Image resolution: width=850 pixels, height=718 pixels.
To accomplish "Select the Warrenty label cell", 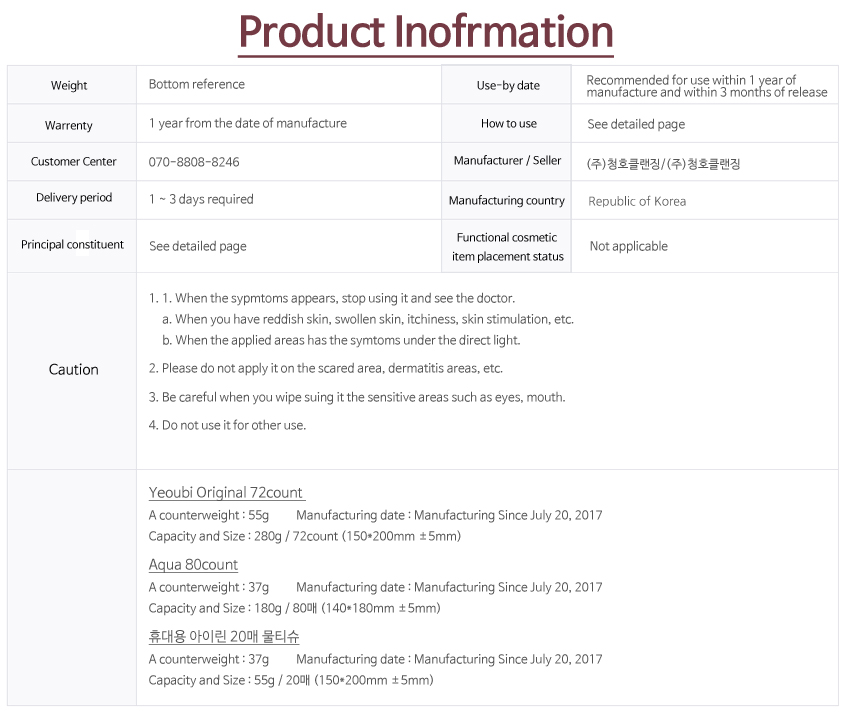I will point(69,126).
